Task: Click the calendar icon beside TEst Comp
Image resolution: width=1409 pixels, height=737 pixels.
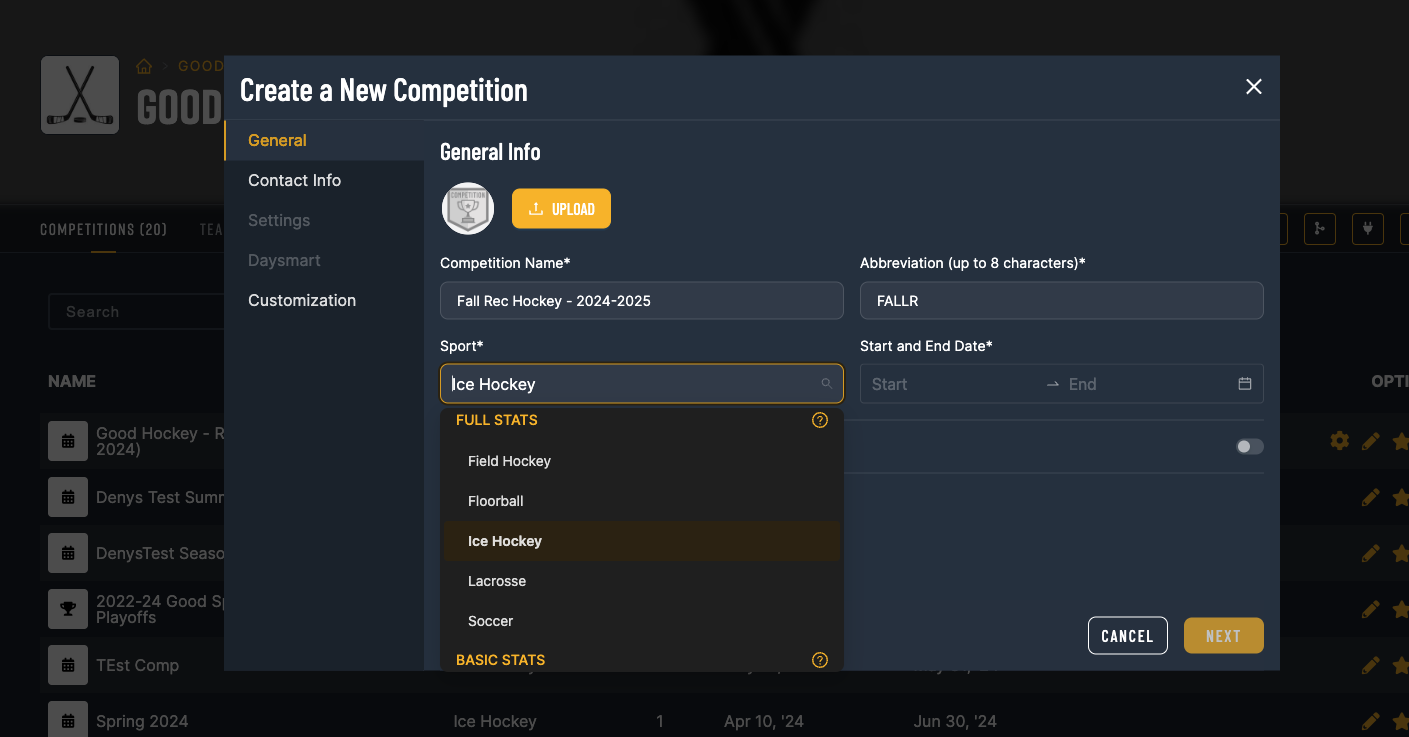Action: [x=68, y=665]
